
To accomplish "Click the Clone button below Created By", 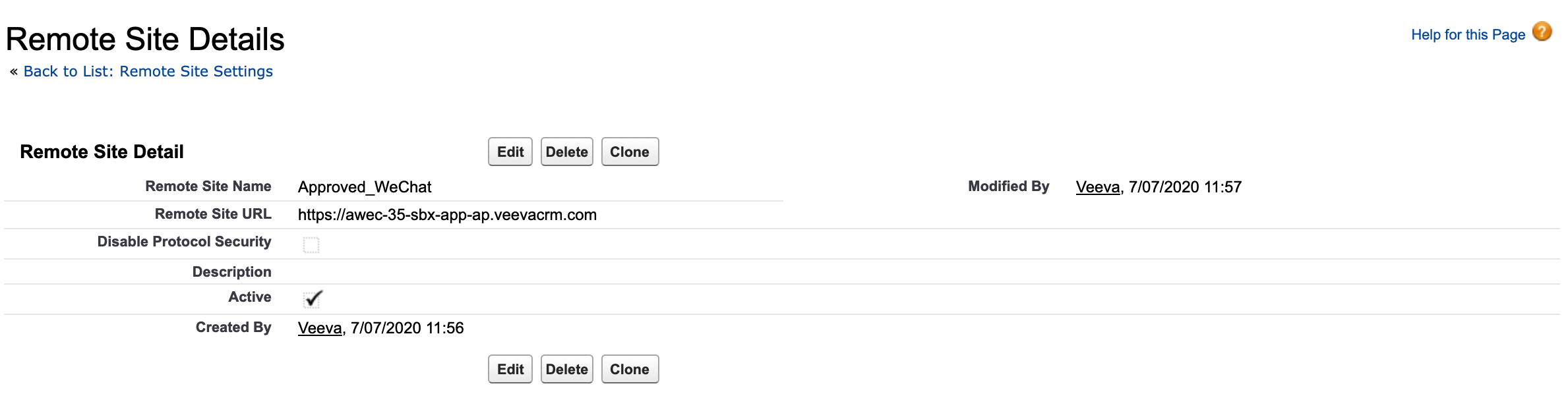I will point(630,369).
